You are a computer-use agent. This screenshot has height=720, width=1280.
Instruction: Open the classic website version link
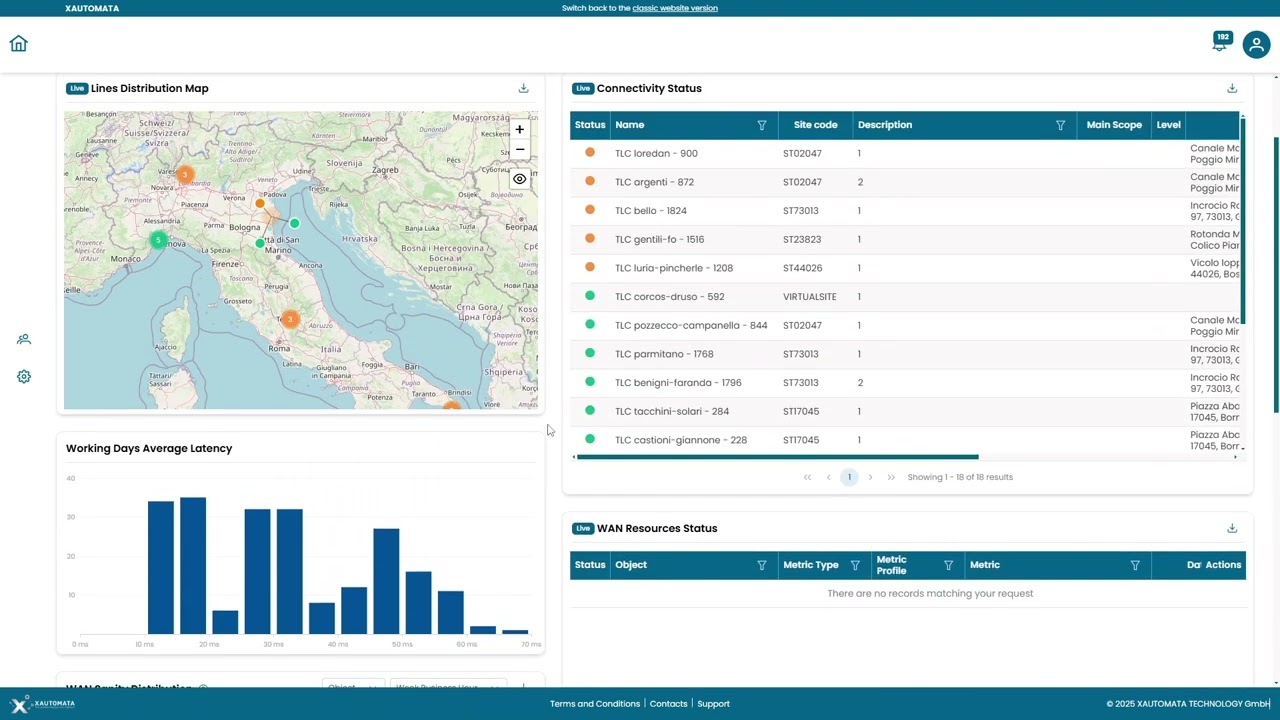(675, 8)
